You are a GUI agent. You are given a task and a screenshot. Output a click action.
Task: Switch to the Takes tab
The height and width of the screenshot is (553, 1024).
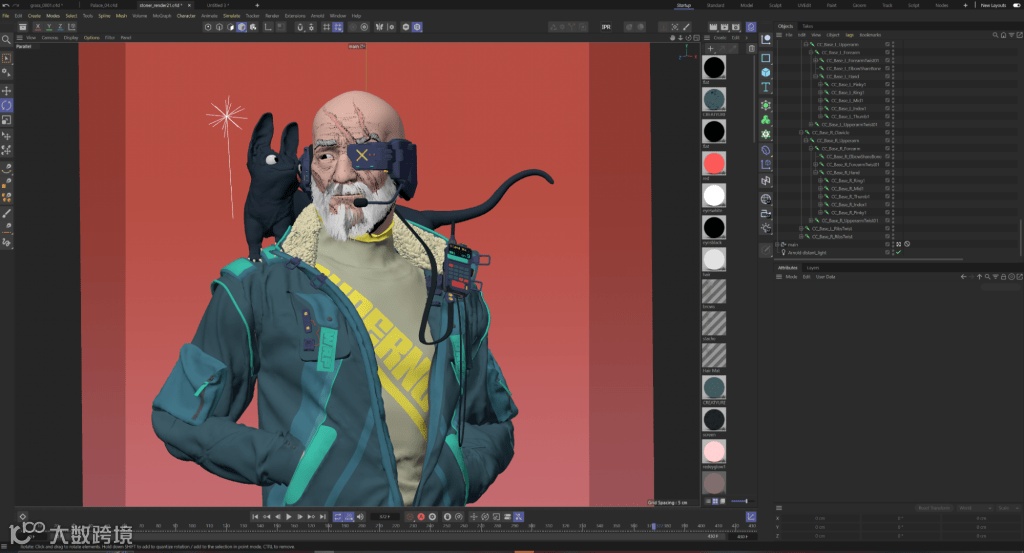pyautogui.click(x=807, y=26)
